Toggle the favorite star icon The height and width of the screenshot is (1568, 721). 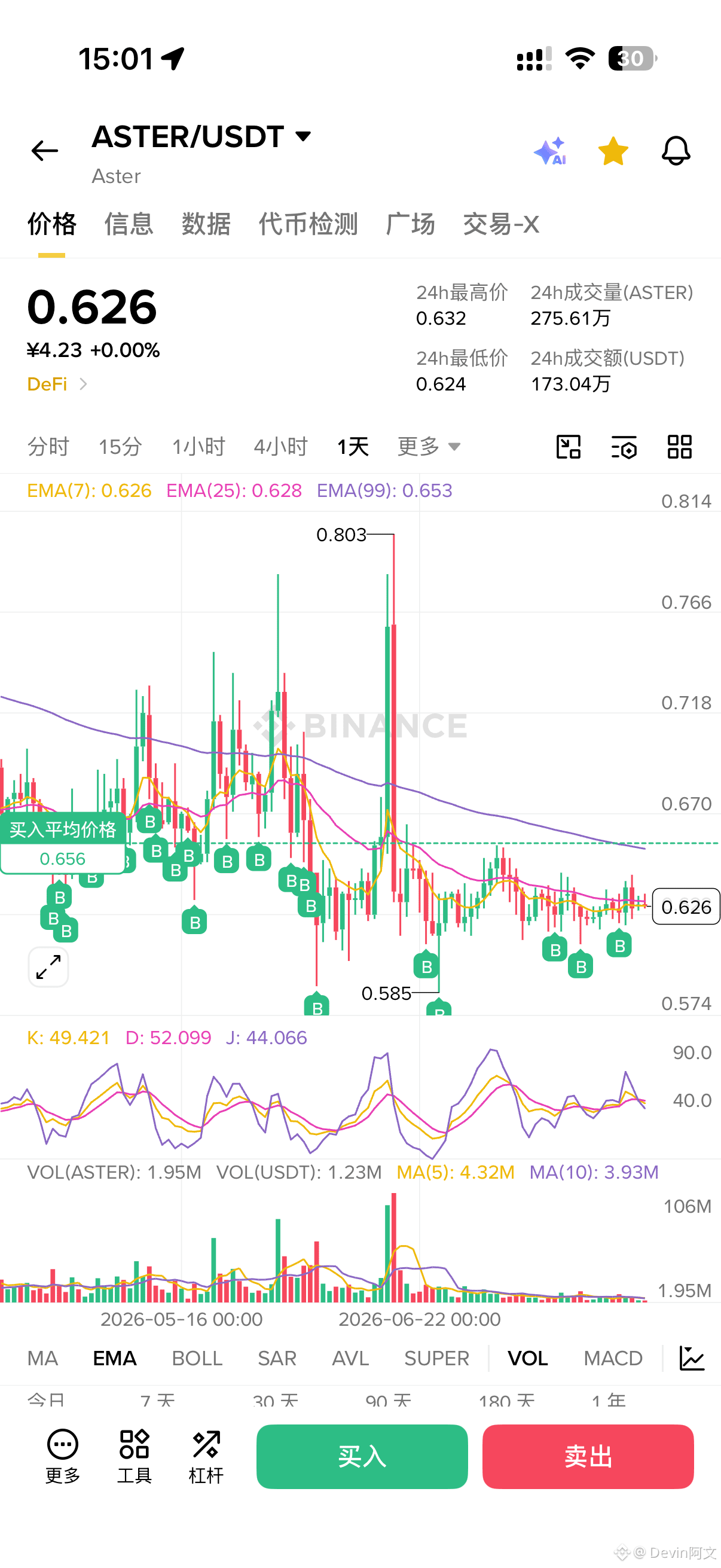(x=613, y=151)
